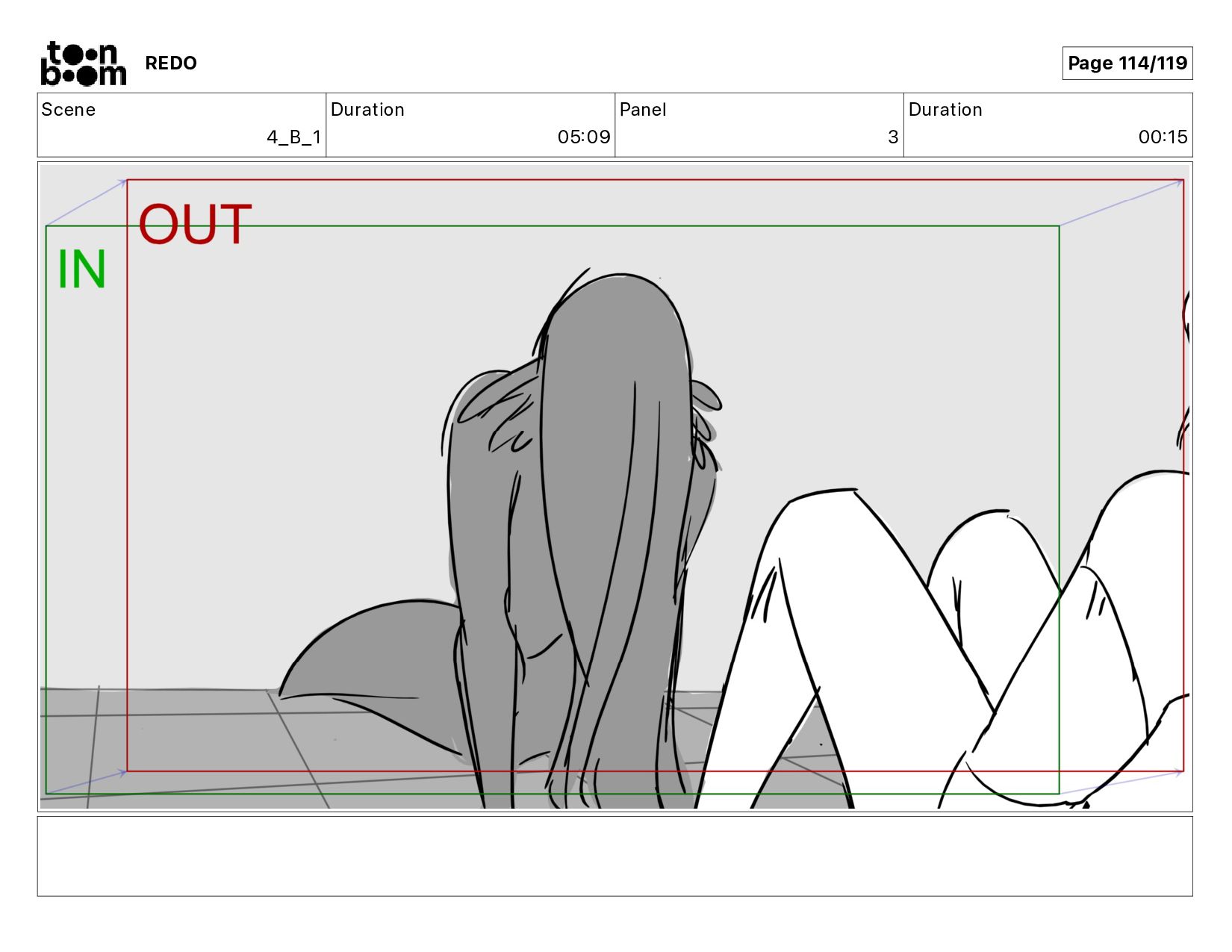Image resolution: width=1232 pixels, height=952 pixels.
Task: Click the Page 114/119 indicator
Action: (1127, 63)
